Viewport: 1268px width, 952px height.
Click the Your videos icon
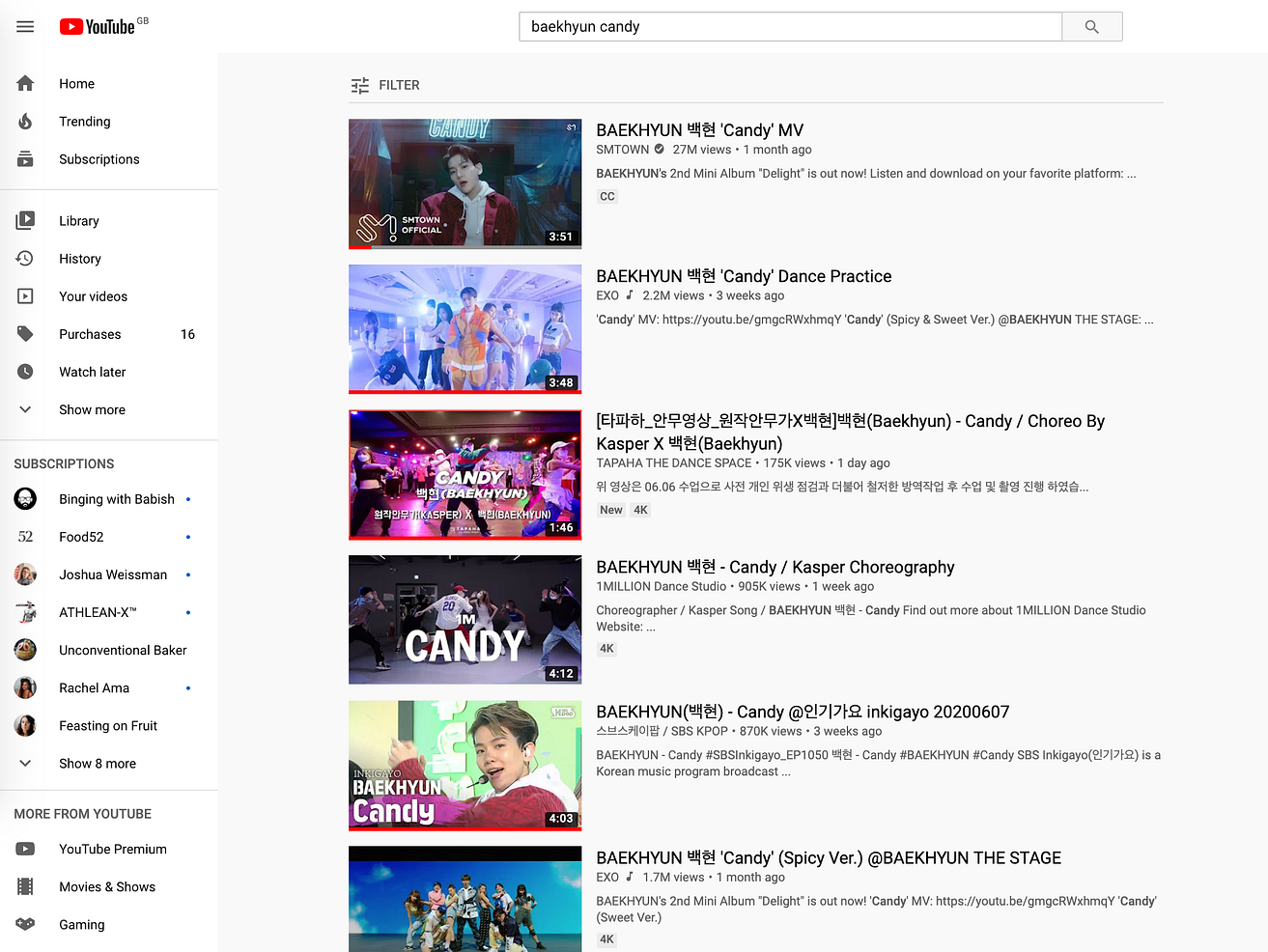point(25,296)
